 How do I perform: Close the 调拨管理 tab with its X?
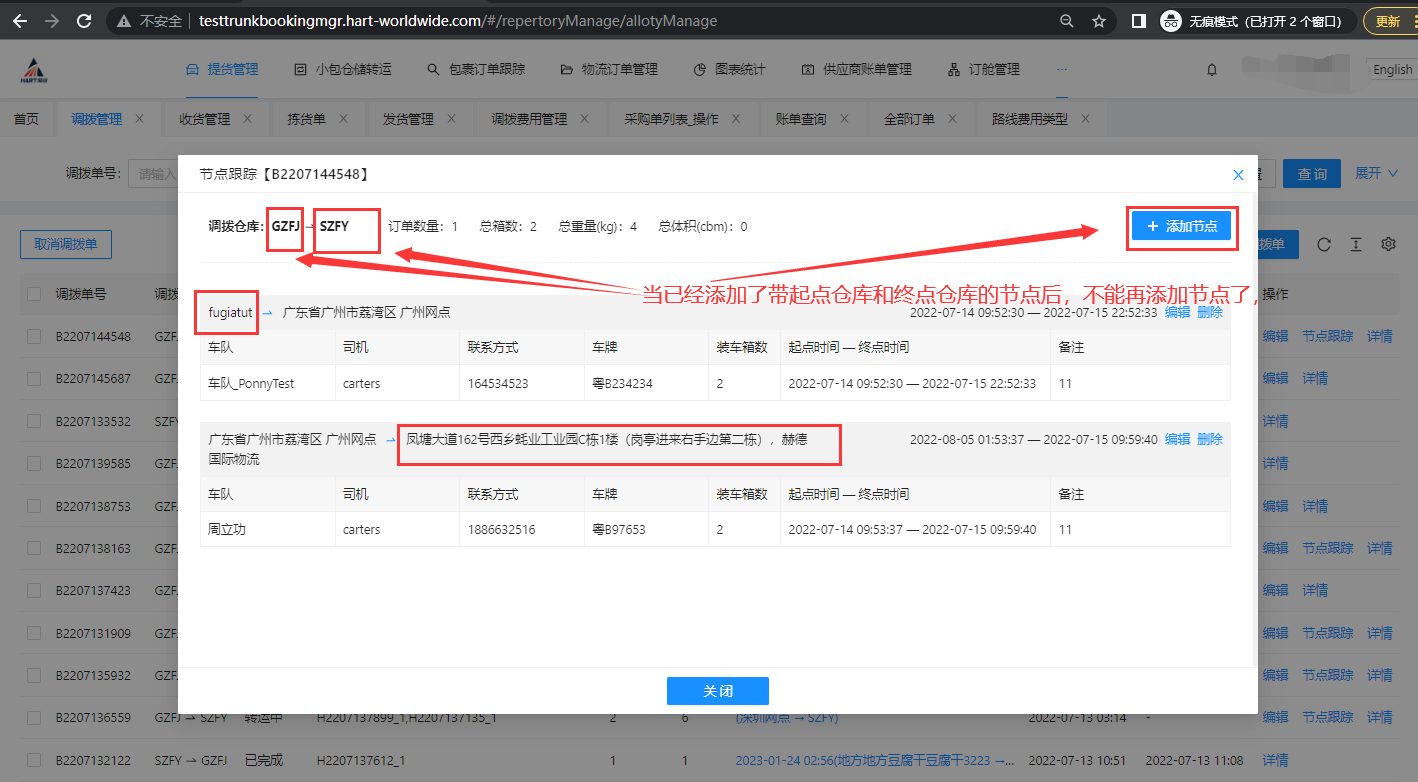tap(140, 119)
